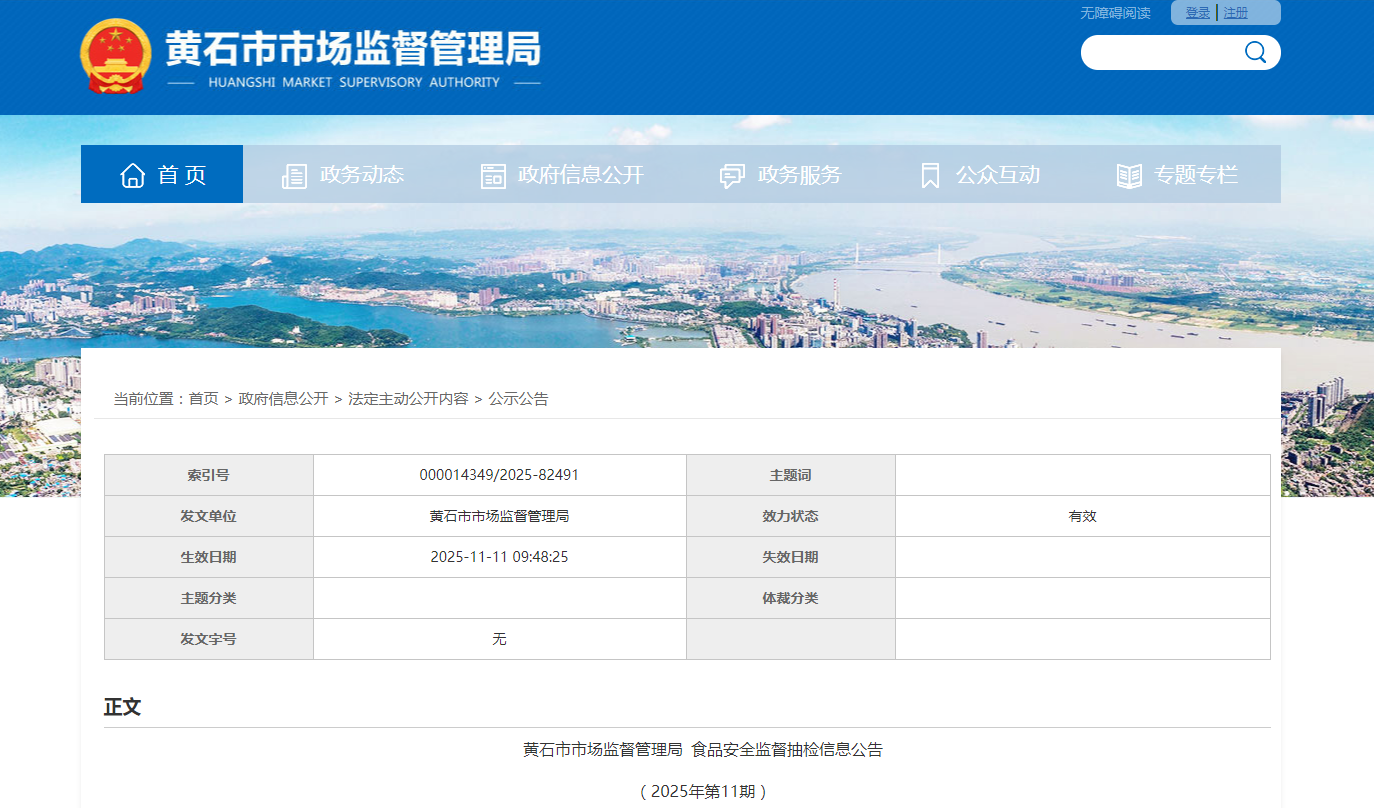Select the 公众互动 navigation item

tap(997, 175)
